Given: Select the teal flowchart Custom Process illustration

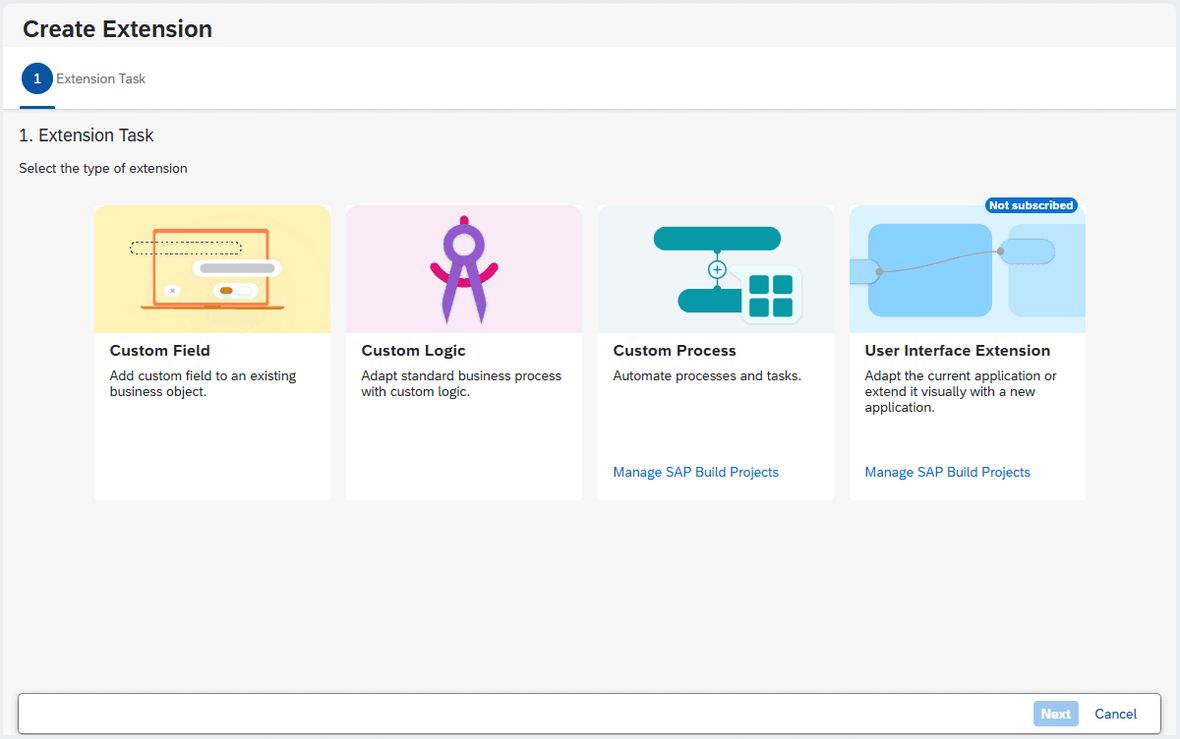Looking at the screenshot, I should (716, 269).
